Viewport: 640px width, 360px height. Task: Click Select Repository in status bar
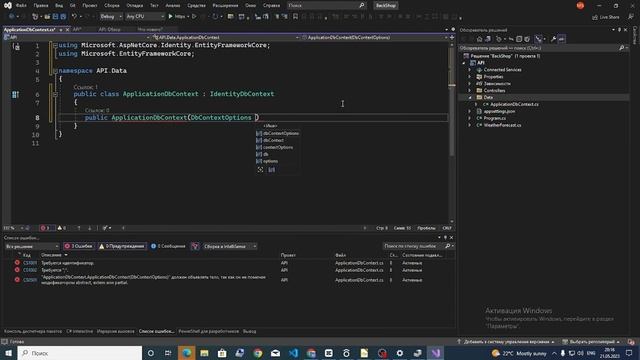(x=591, y=342)
